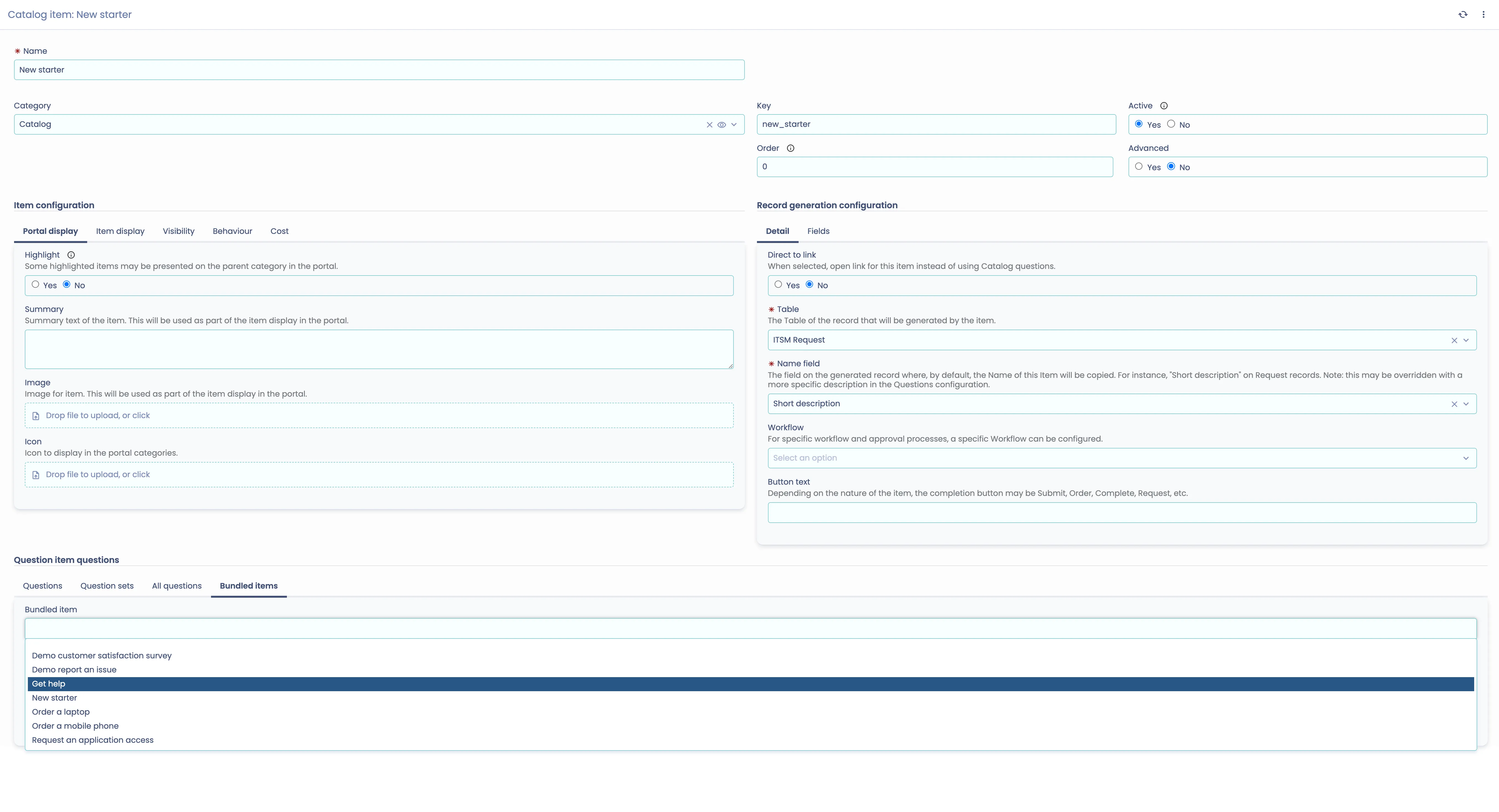Open the Cost tab
The height and width of the screenshot is (812, 1499).
(279, 231)
